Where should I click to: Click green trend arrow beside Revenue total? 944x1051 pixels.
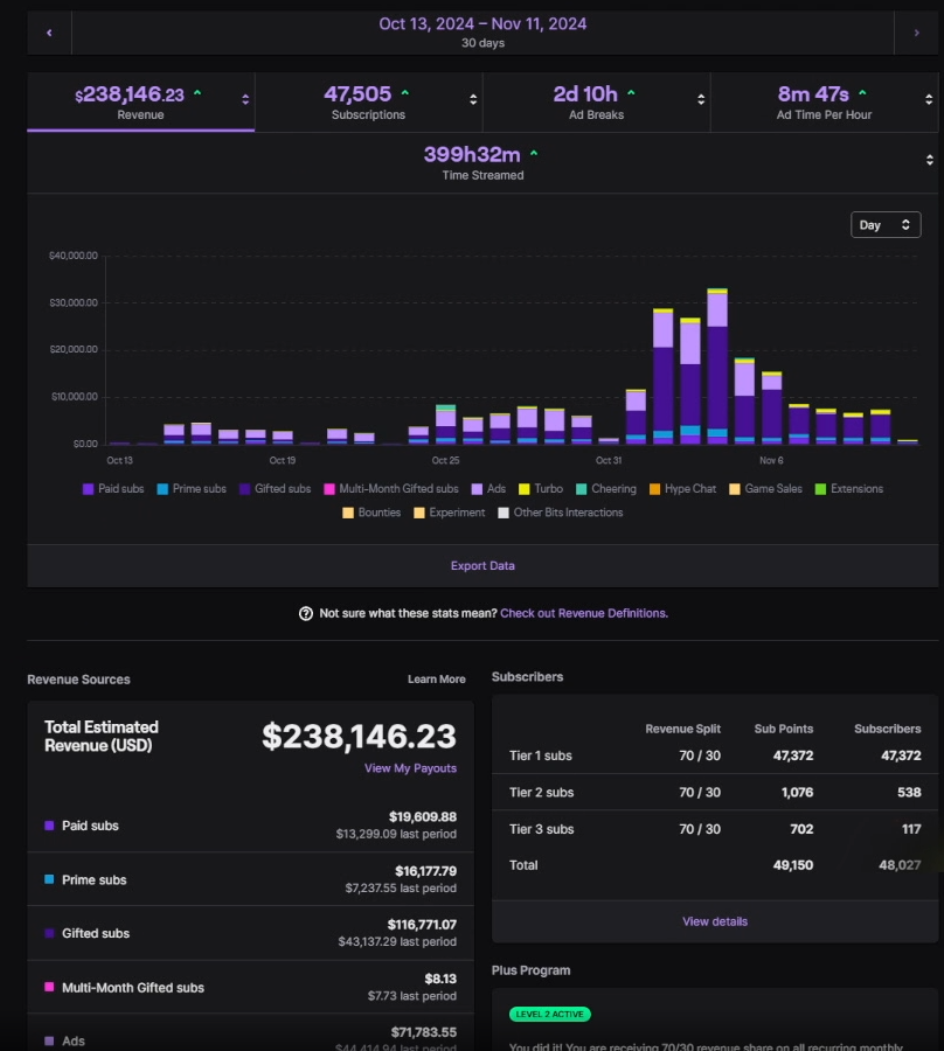197,92
